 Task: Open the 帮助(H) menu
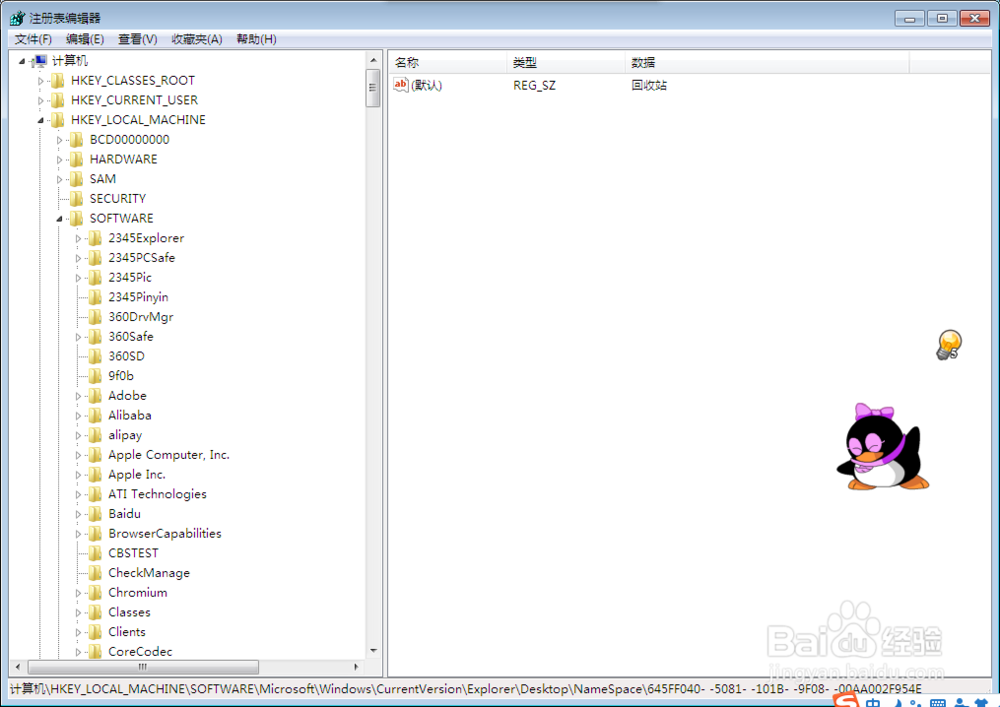click(256, 40)
